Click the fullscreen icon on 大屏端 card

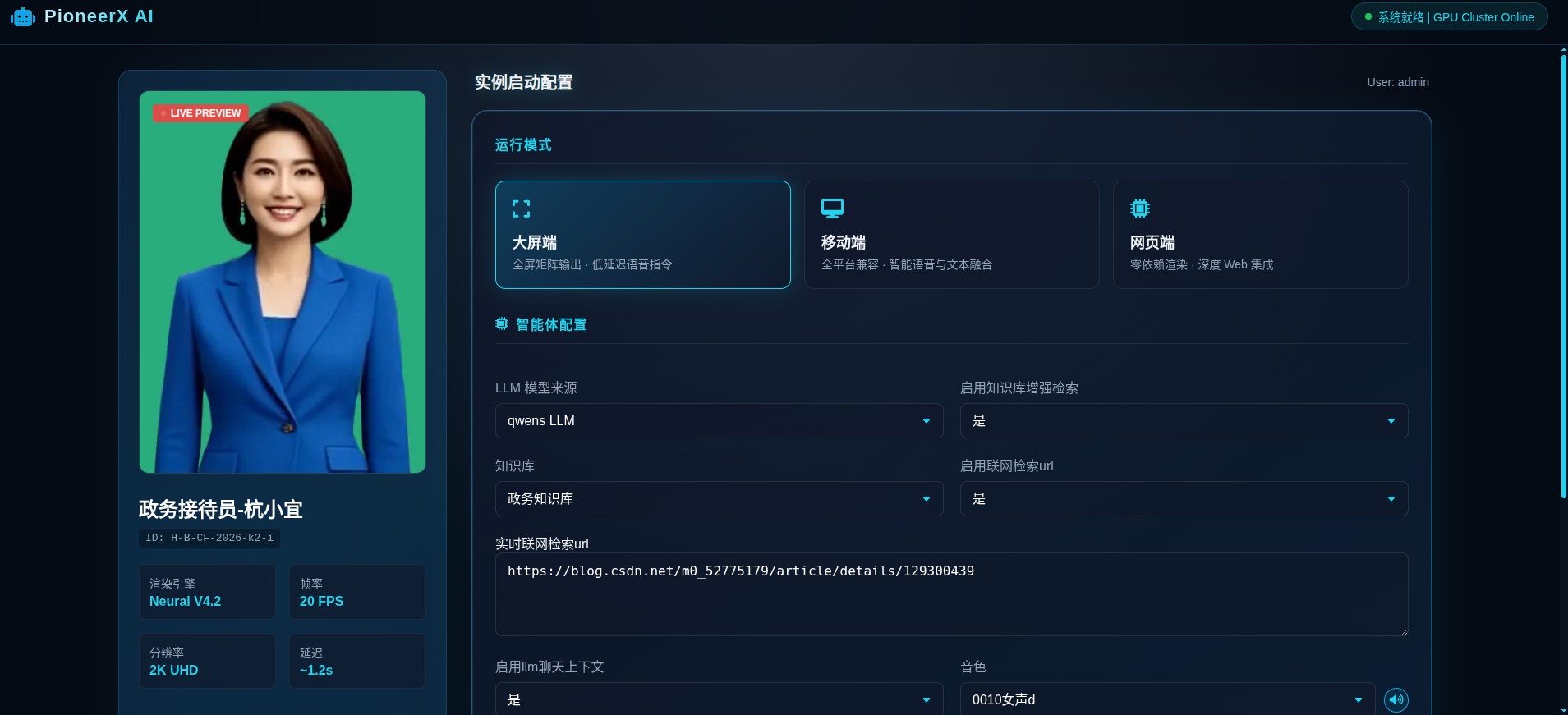521,209
